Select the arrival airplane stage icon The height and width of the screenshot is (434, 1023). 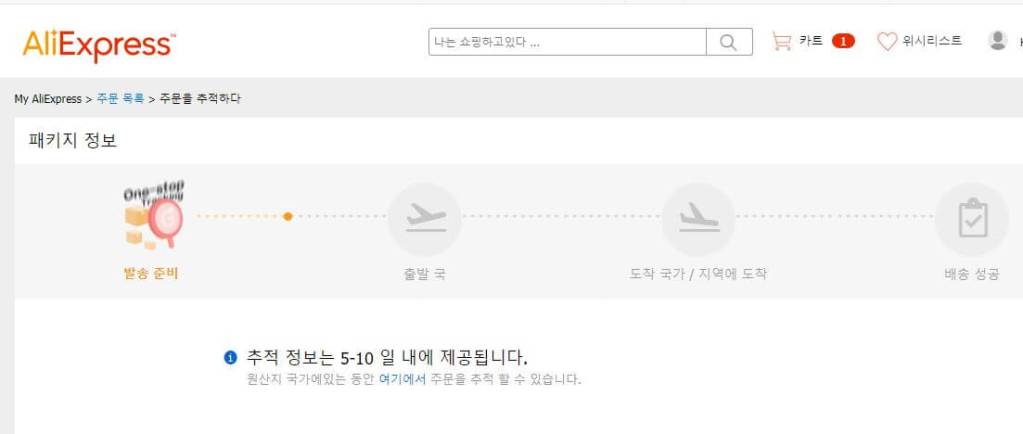point(698,219)
